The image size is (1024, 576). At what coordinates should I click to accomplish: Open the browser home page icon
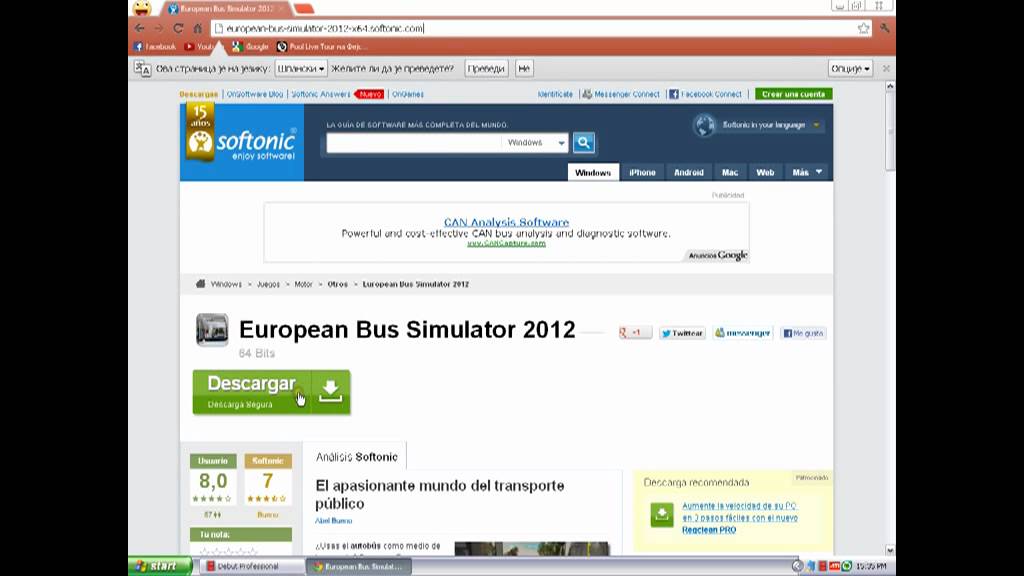pyautogui.click(x=197, y=28)
